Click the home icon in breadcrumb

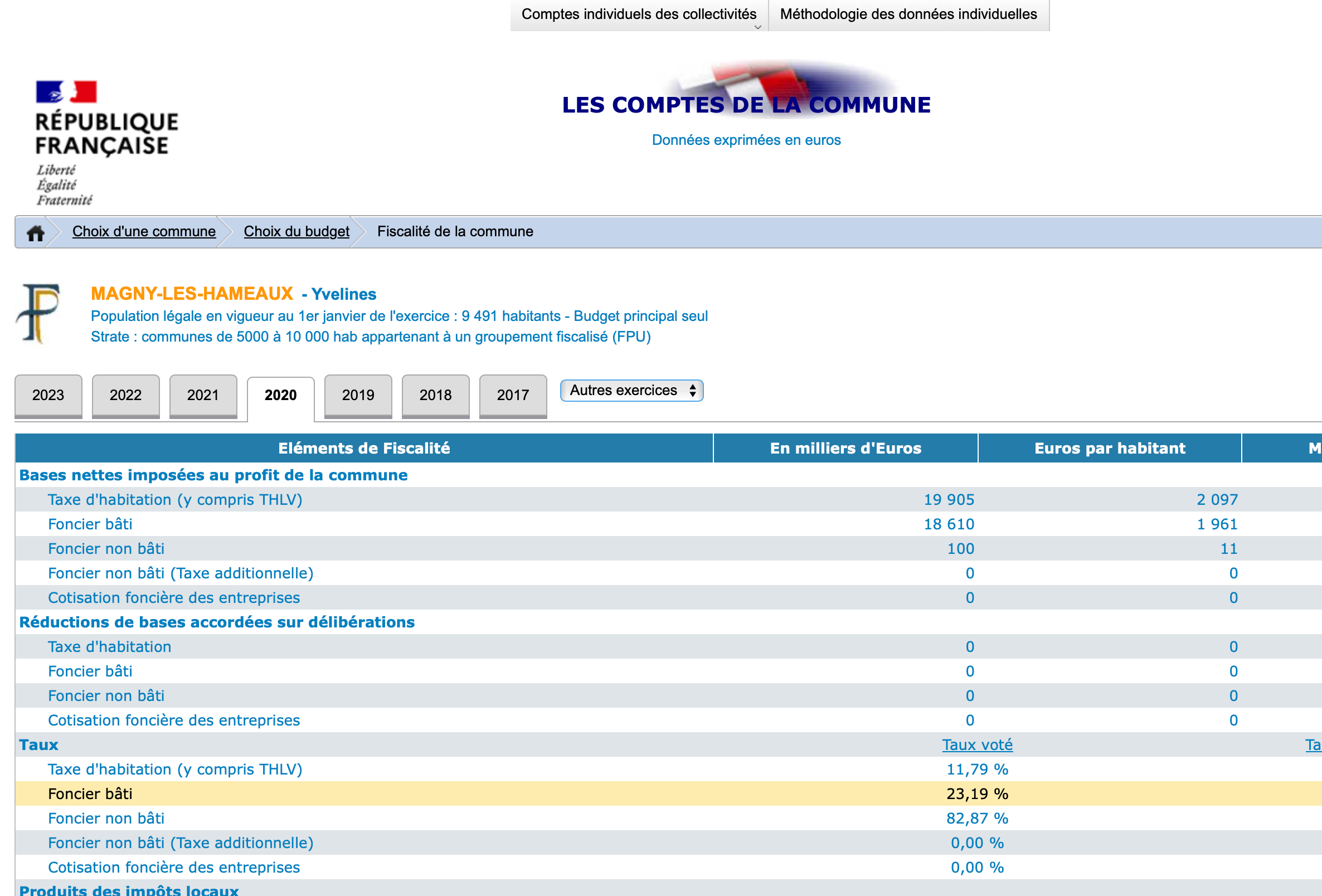click(35, 233)
